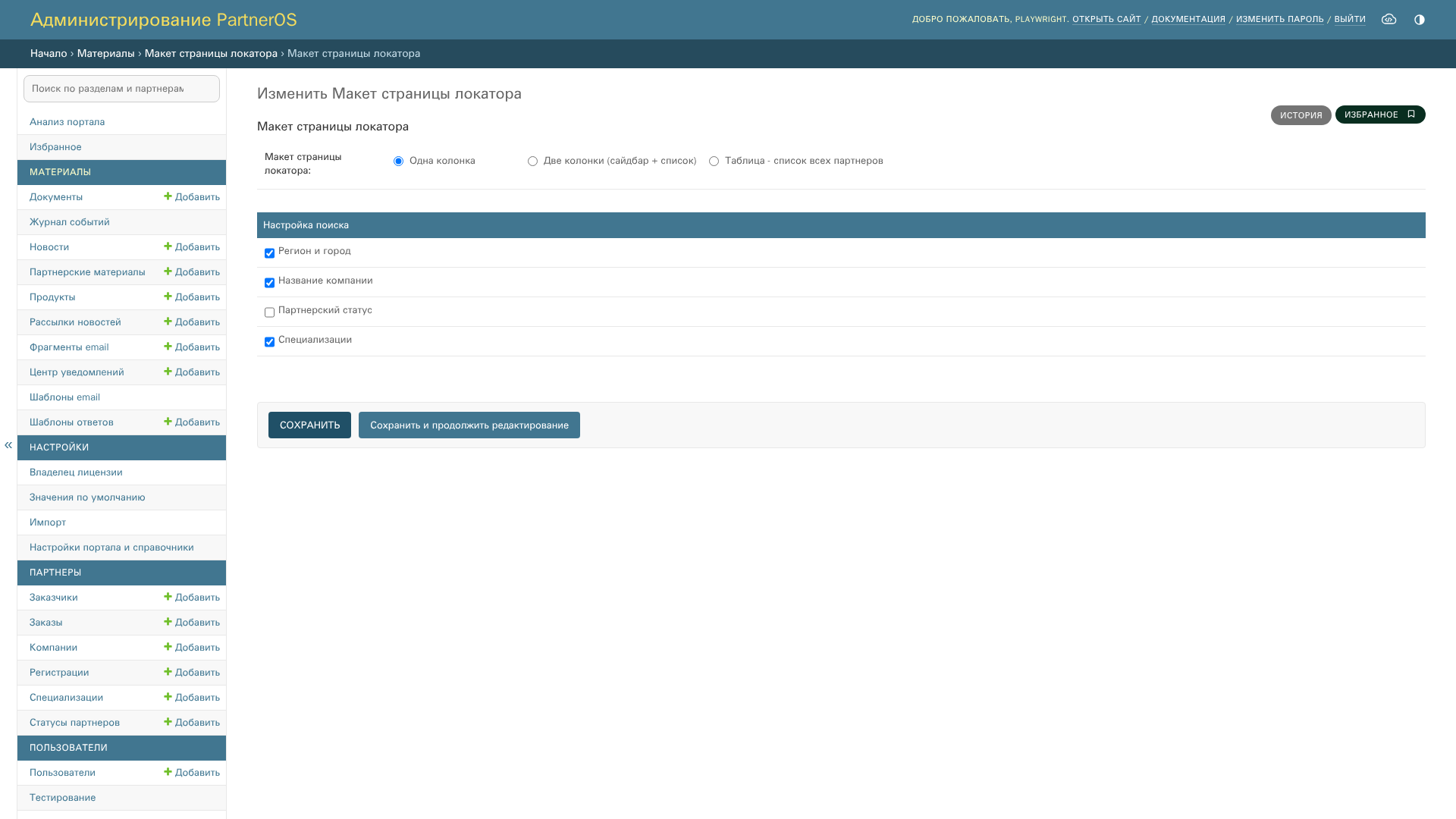Toggle the dark/light theme contrast icon
This screenshot has height=819, width=1456.
[x=1420, y=20]
